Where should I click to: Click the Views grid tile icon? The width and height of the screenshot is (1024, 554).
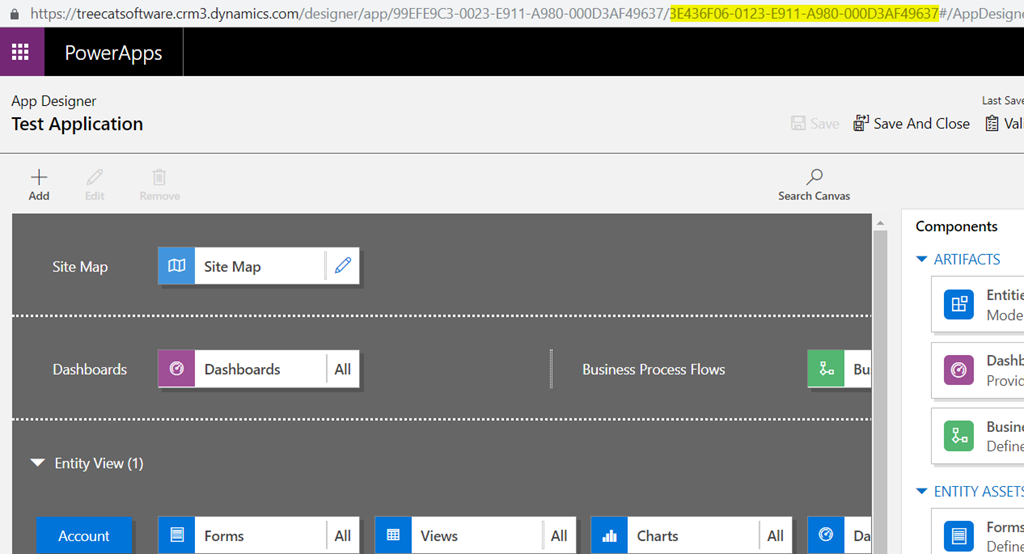coord(393,536)
